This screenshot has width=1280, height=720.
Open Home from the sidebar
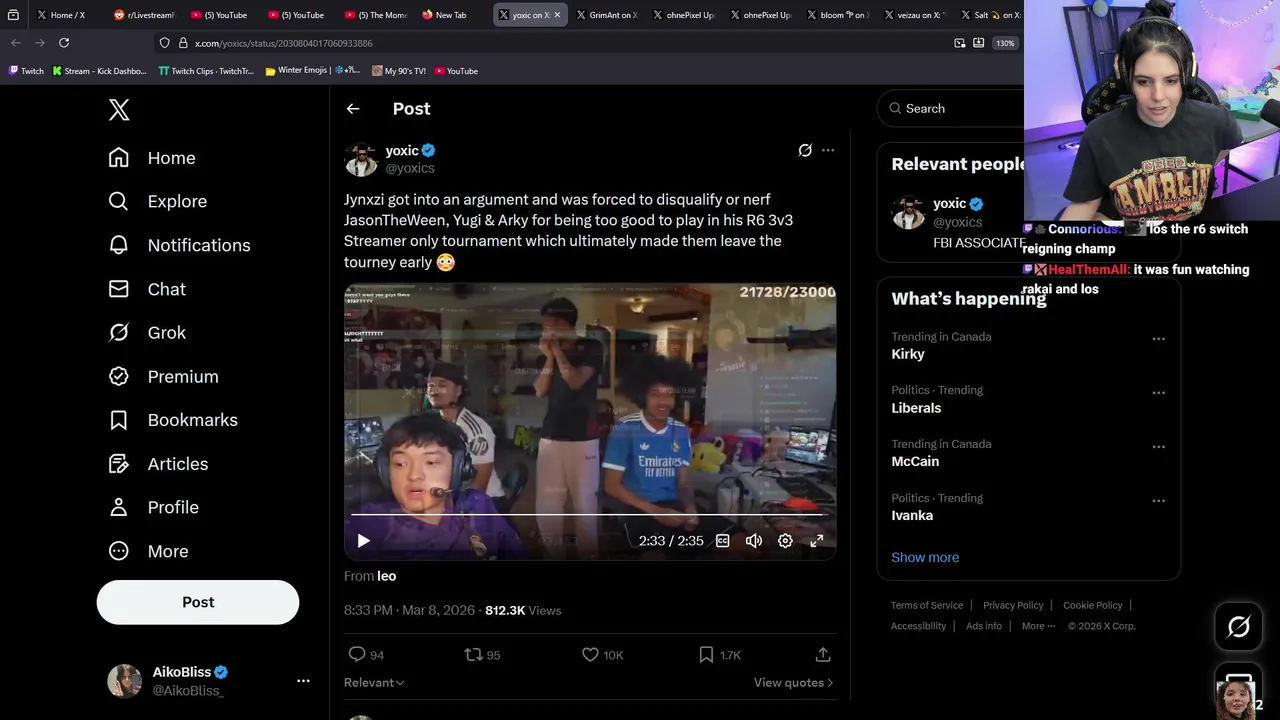point(152,158)
